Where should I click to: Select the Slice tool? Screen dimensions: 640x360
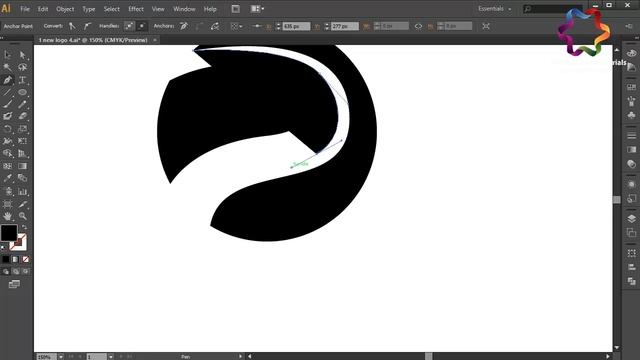(x=22, y=204)
